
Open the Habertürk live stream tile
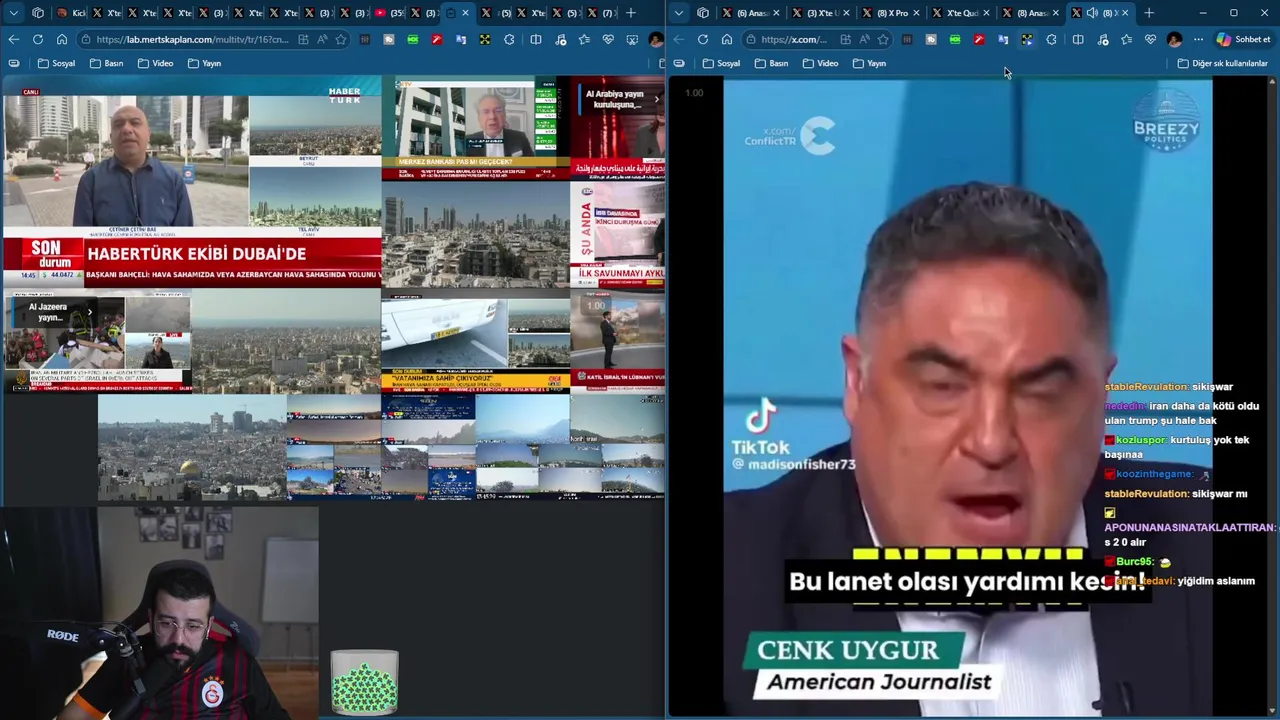tap(191, 184)
